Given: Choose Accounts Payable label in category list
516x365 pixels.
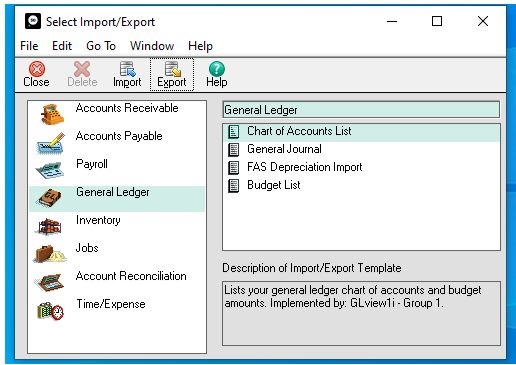Looking at the screenshot, I should [x=119, y=136].
